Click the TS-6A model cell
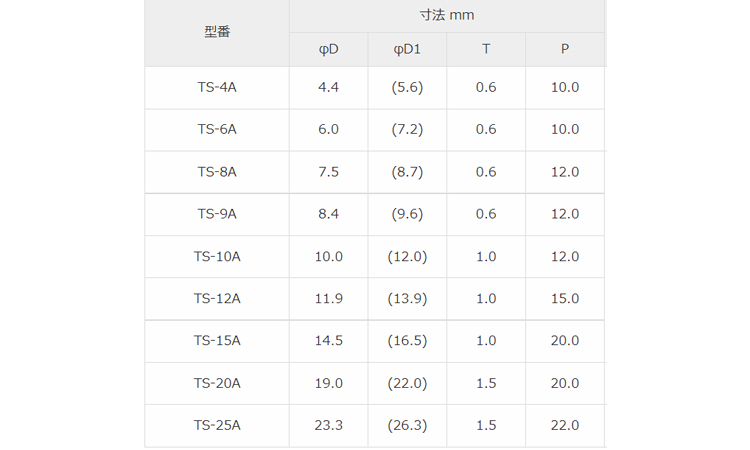This screenshot has width=750, height=450. pyautogui.click(x=217, y=129)
